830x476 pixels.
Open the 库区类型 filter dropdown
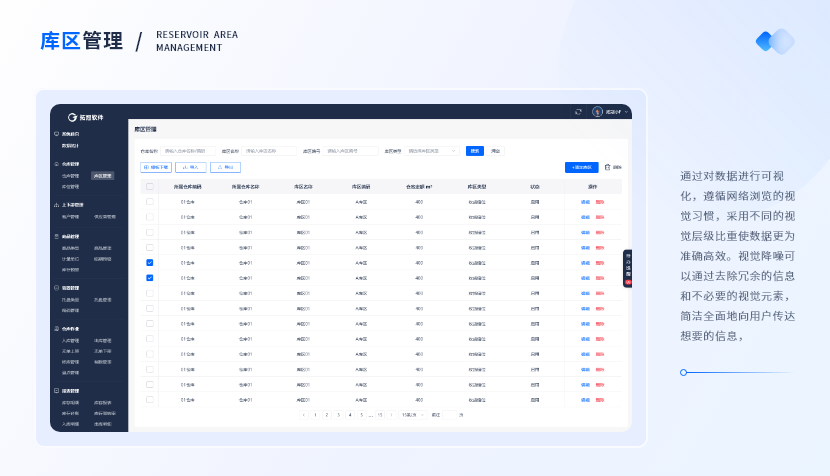432,151
